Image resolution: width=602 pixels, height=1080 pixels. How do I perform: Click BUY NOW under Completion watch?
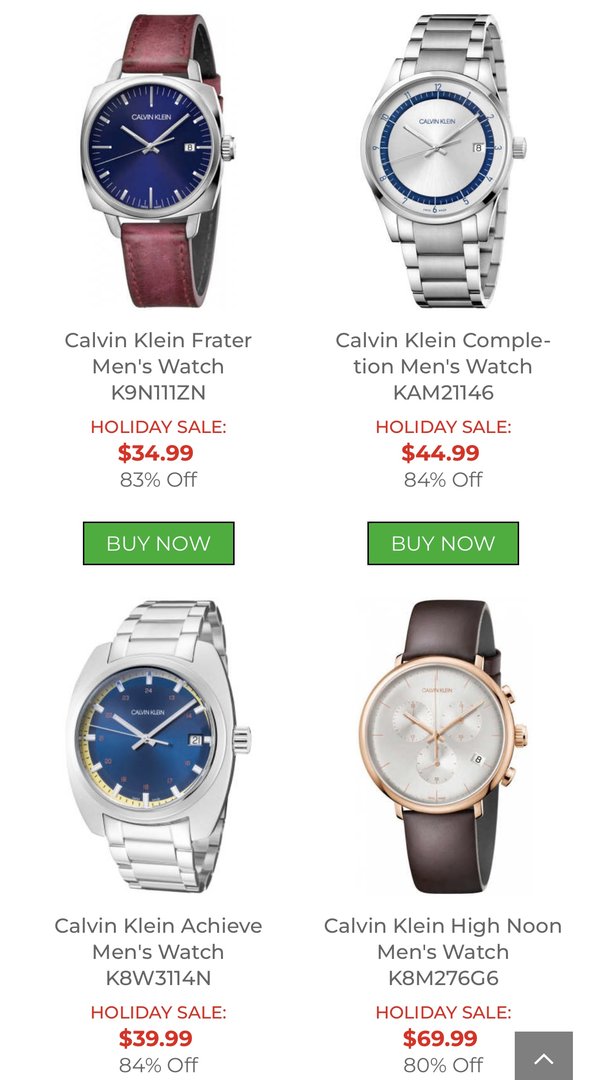click(443, 543)
